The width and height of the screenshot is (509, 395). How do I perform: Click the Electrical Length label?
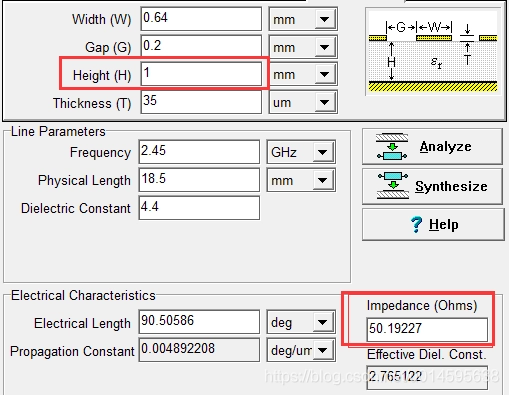coord(82,323)
